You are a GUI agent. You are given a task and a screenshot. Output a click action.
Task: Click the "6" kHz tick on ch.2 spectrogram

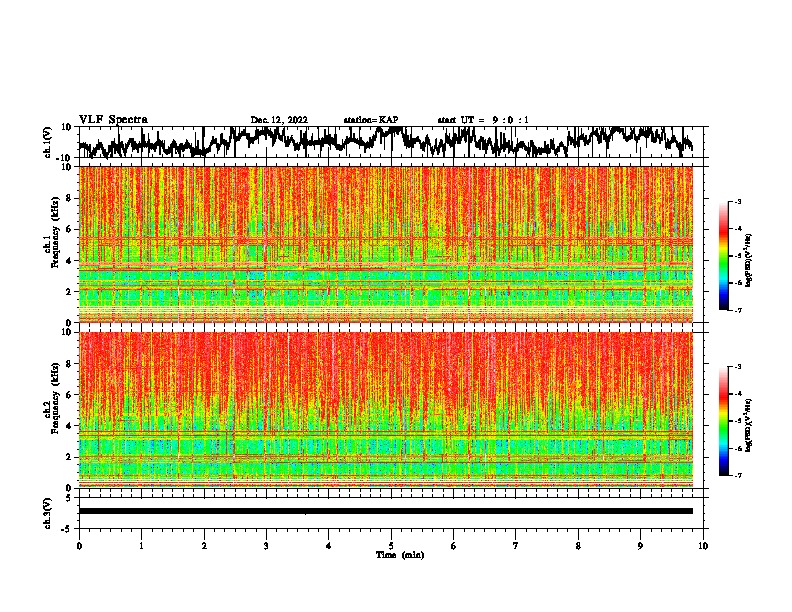(70, 394)
